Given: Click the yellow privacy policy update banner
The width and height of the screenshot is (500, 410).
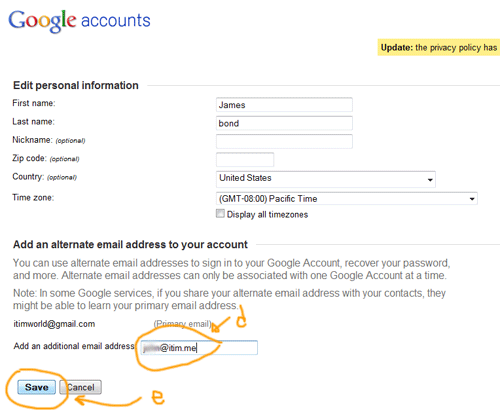Looking at the screenshot, I should click(439, 47).
